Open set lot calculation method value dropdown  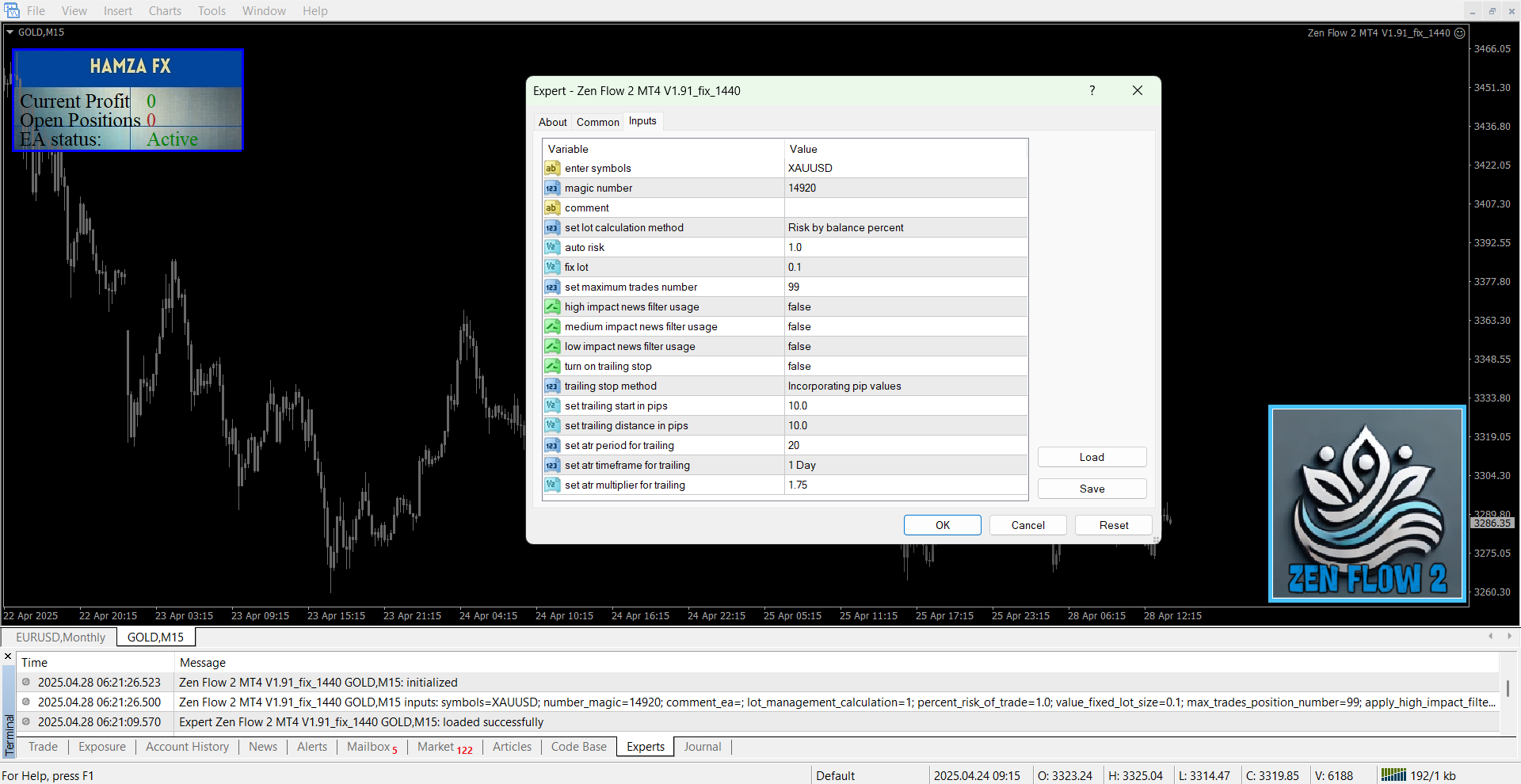click(905, 227)
